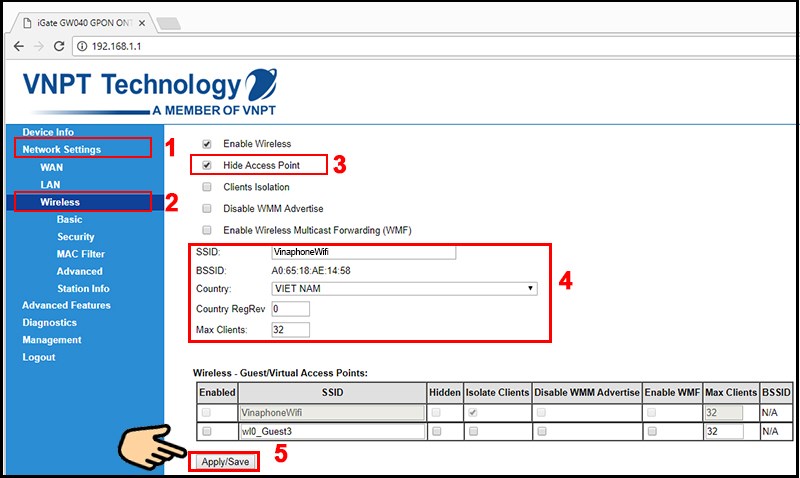Open Network Settings menu

coord(62,149)
